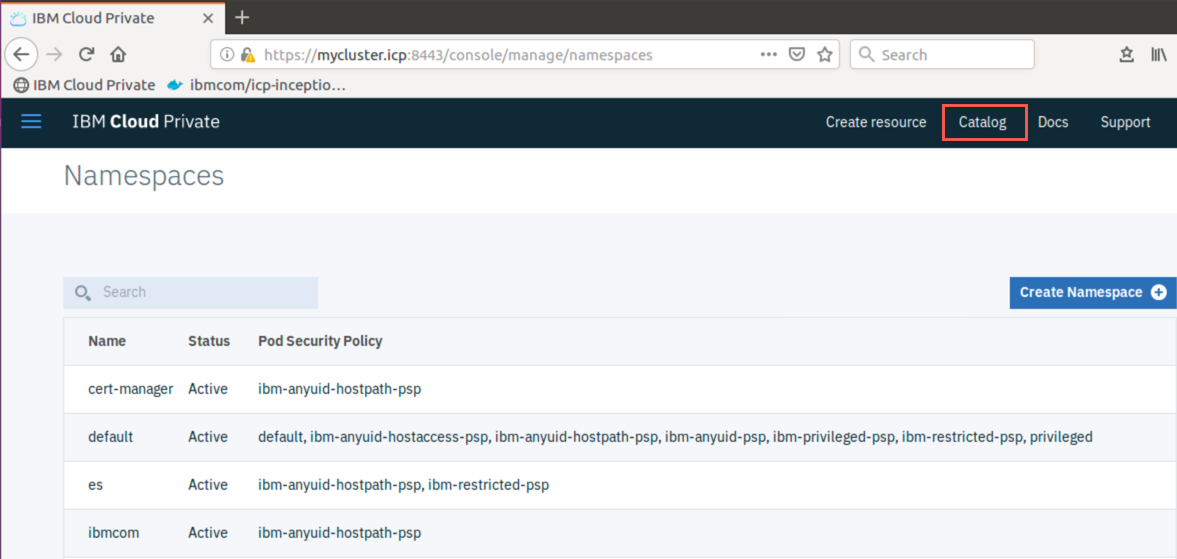Show site information icon in address bar
1177x559 pixels.
[227, 55]
